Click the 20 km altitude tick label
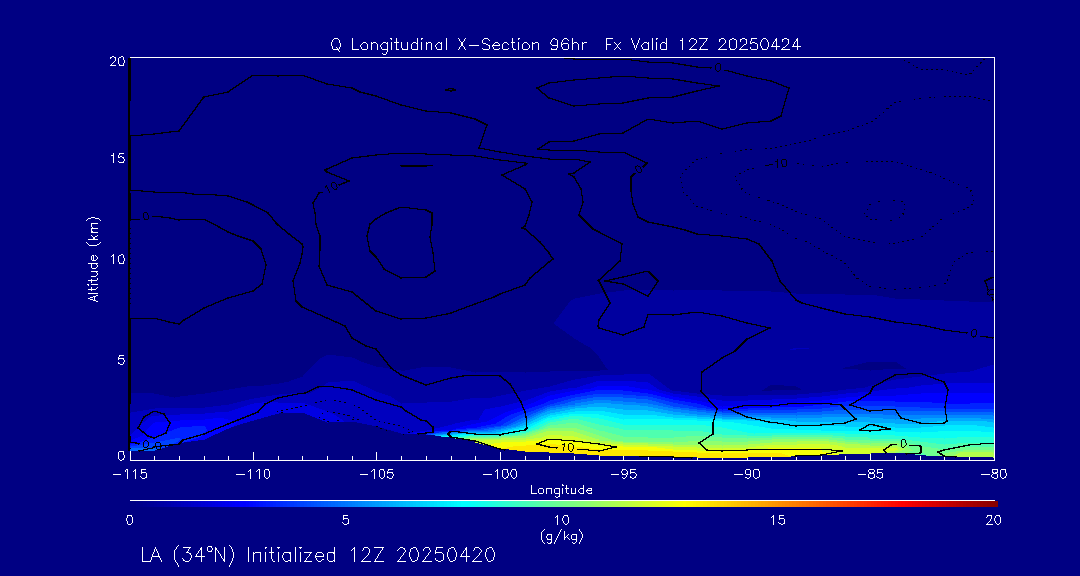1080x576 pixels. point(115,61)
